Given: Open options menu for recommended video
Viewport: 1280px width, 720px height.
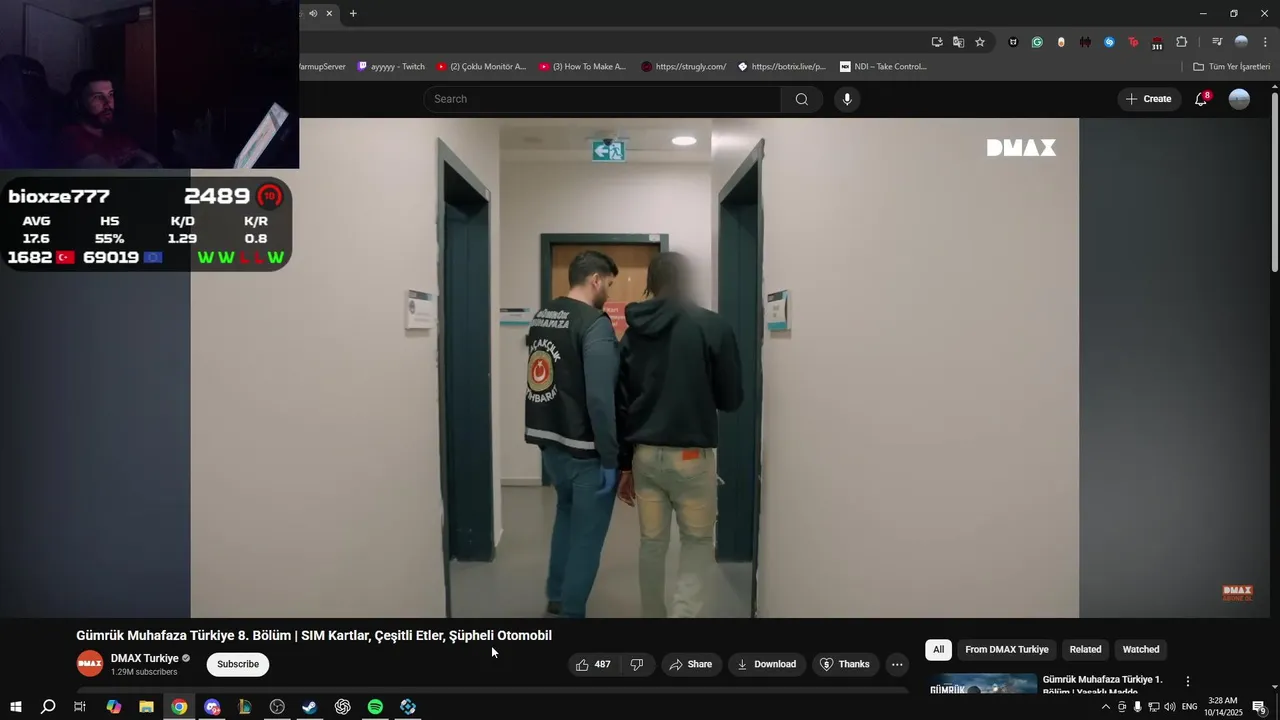Looking at the screenshot, I should pyautogui.click(x=1188, y=681).
